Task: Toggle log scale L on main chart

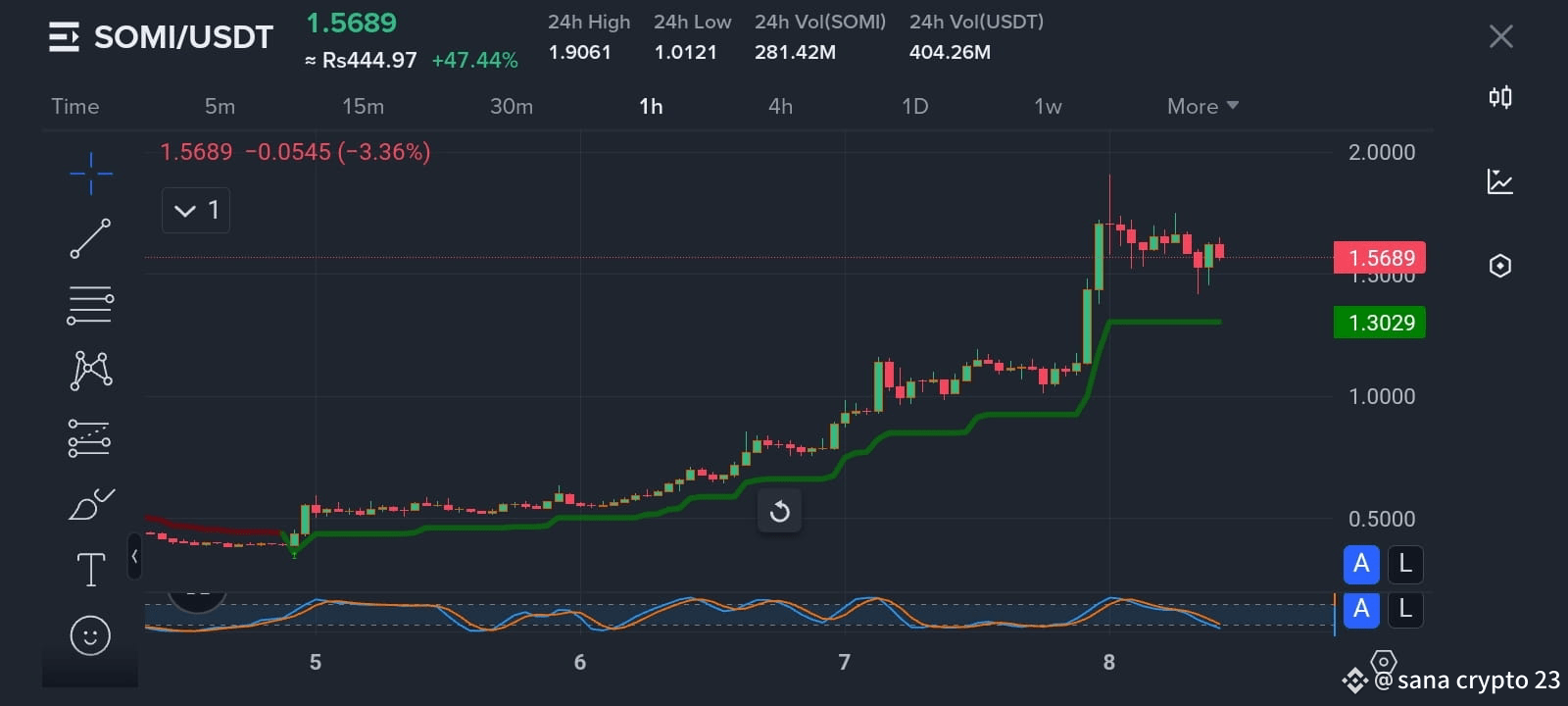Action: click(1405, 564)
